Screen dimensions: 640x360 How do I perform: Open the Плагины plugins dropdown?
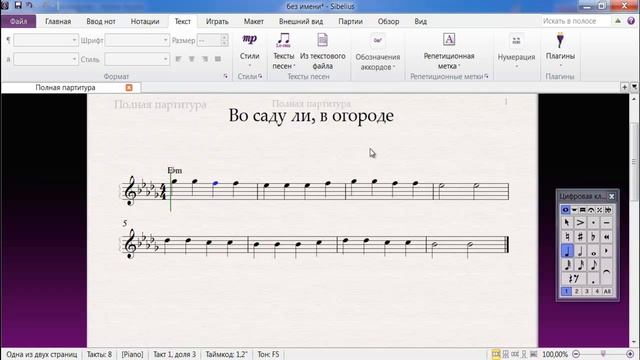[x=560, y=51]
